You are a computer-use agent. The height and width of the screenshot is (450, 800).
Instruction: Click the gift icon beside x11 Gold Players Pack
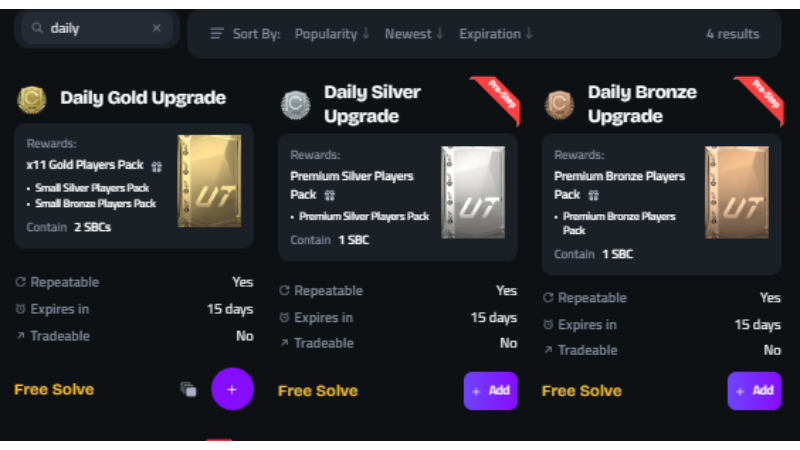coord(156,166)
